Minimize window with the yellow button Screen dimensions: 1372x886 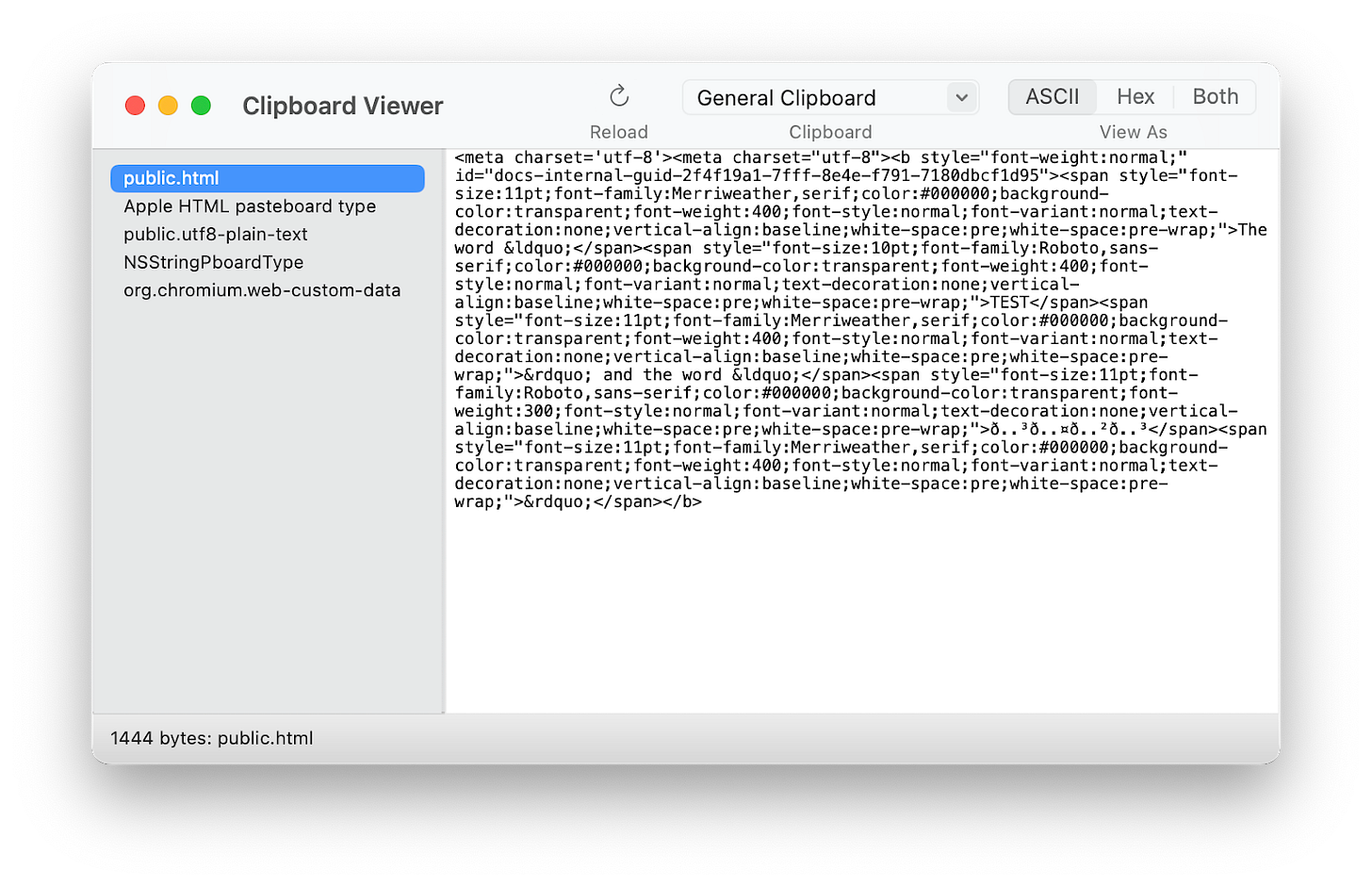click(x=168, y=106)
